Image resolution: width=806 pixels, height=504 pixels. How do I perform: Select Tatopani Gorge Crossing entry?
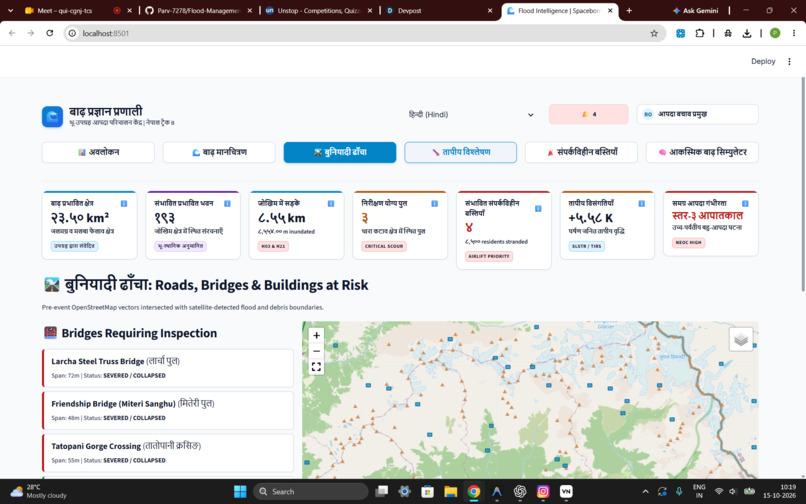click(168, 453)
